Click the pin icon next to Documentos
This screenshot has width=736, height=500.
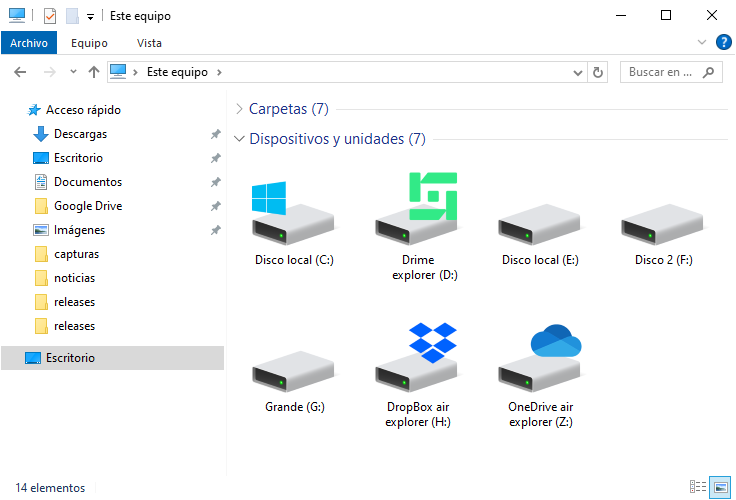click(x=215, y=182)
